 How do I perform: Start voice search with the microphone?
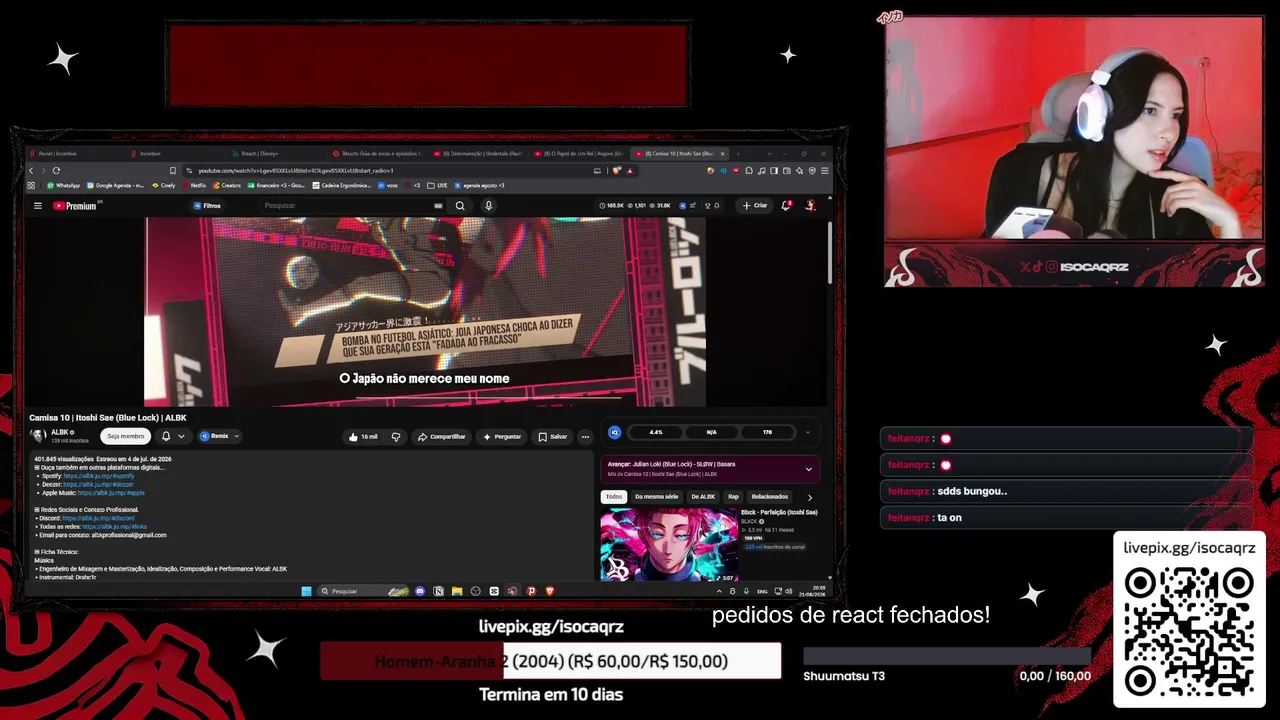pos(488,206)
